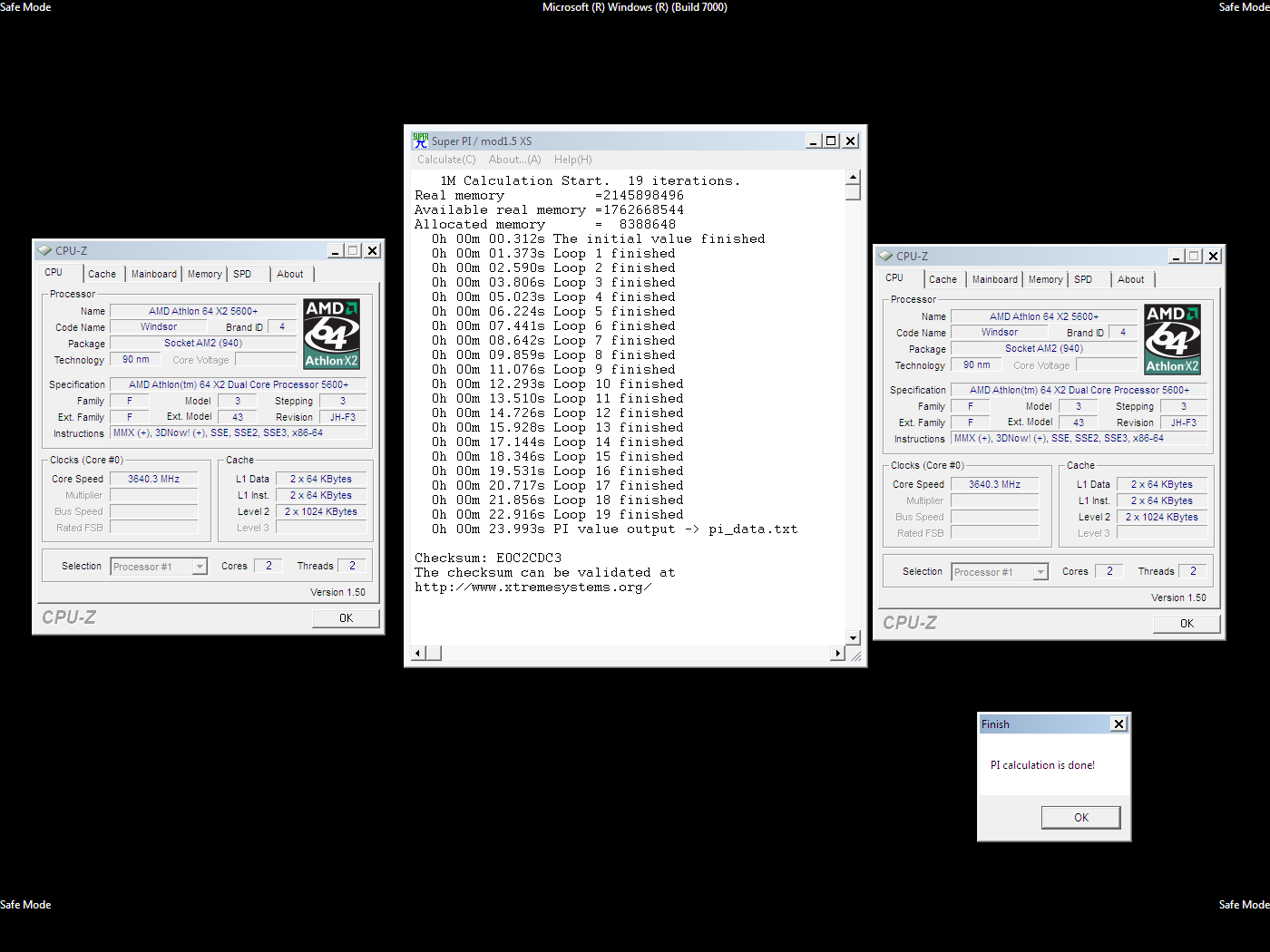Switch to Mainboard tab in left CPU-Z
Screen dimensions: 1270x952
(154, 274)
